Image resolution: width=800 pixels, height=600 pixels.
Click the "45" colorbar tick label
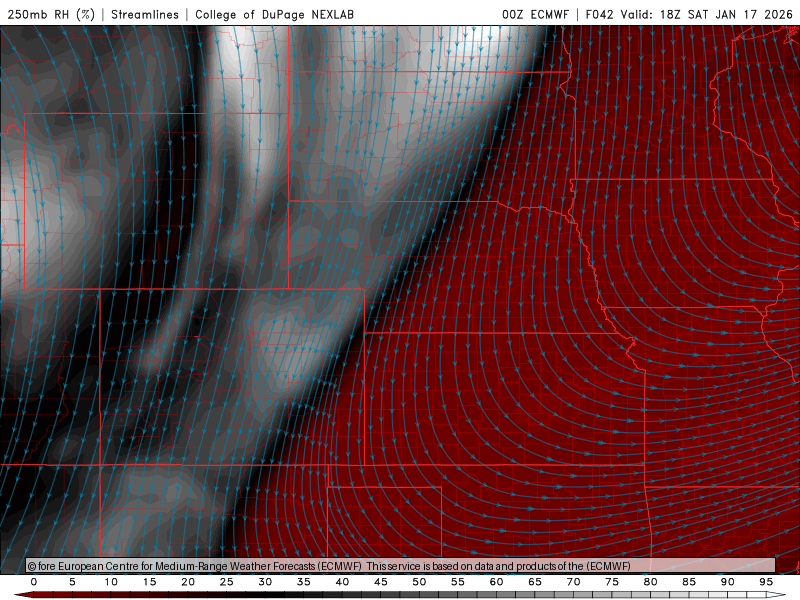381,582
